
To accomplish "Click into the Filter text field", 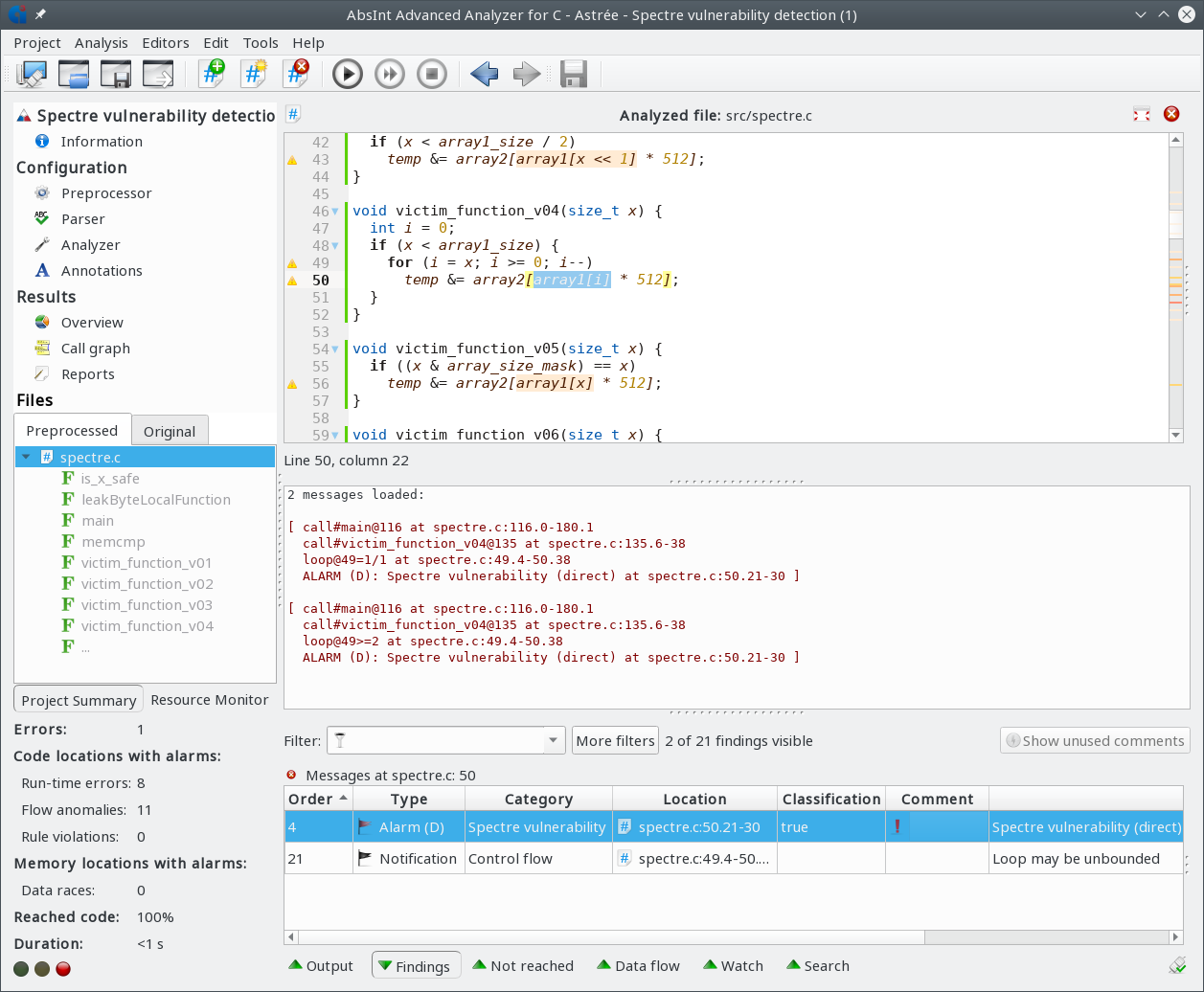I will coord(436,740).
